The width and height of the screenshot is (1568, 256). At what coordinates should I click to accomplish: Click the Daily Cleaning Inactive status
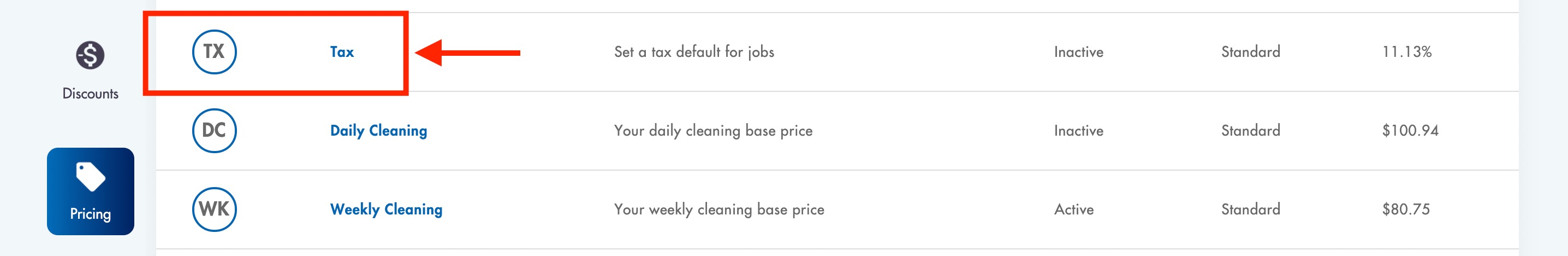(1079, 130)
